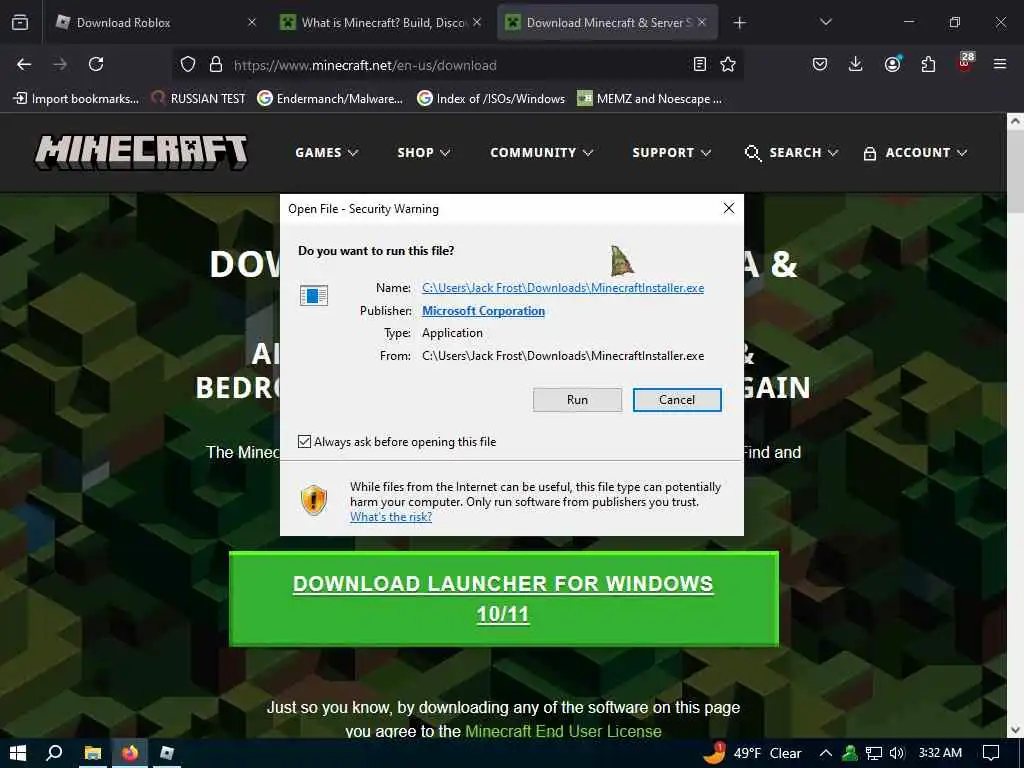Viewport: 1024px width, 768px height.
Task: Open a new tab with plus button
Action: click(x=739, y=23)
